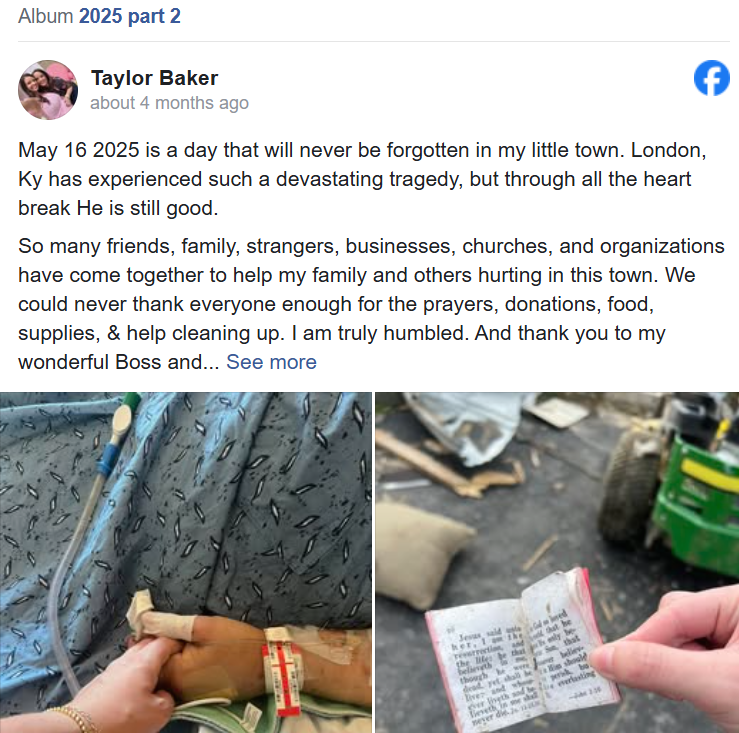Expand the post with "See more"
The width and height of the screenshot is (739, 733).
pyautogui.click(x=271, y=362)
